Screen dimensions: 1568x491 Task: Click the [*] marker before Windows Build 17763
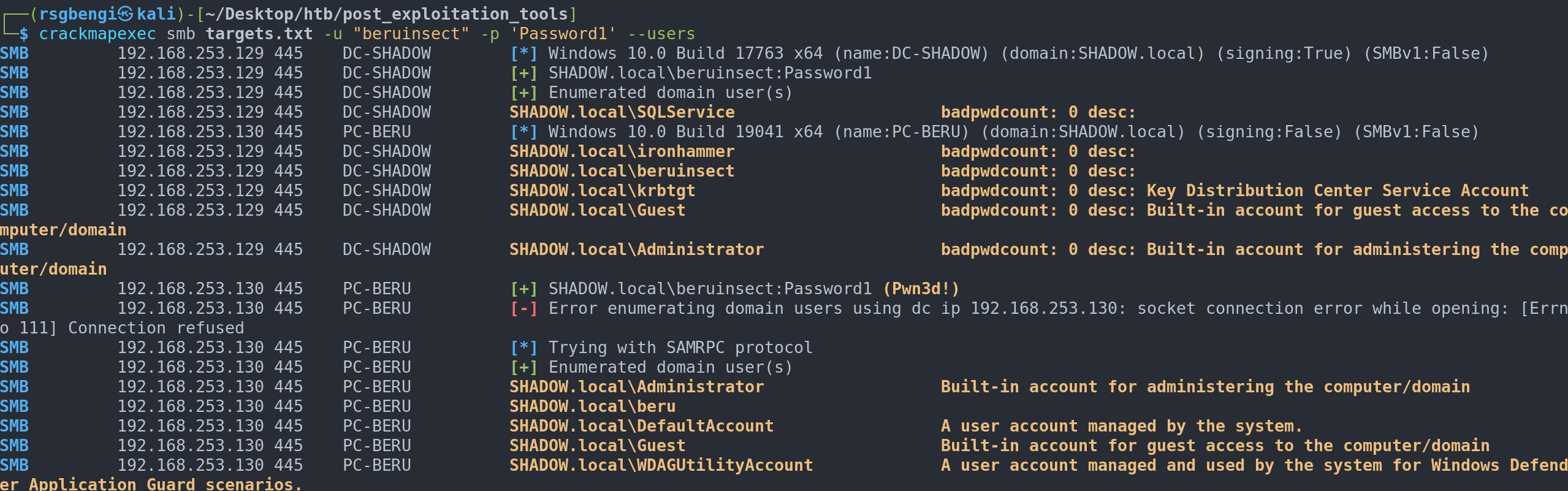[523, 53]
